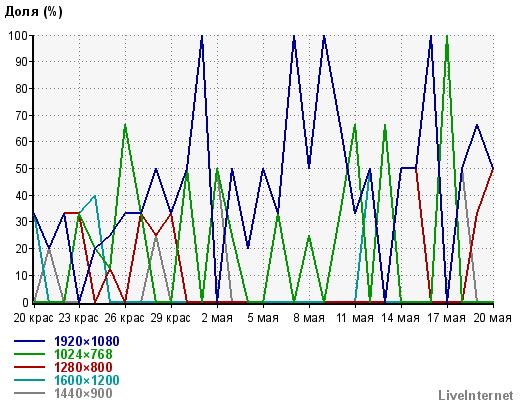Click the green 1024×768 legend line swatch
The height and width of the screenshot is (405, 520).
coord(29,354)
